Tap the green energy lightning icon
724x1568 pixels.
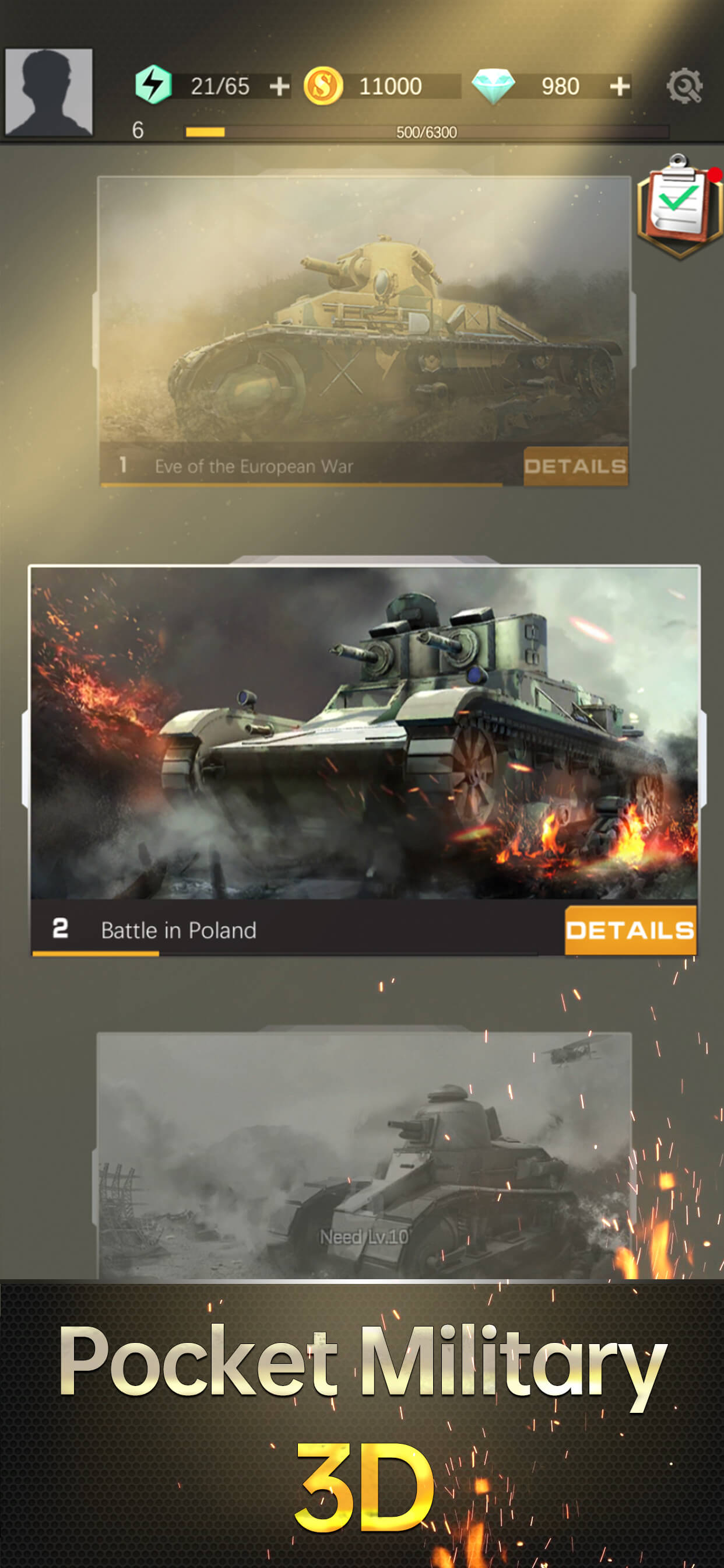pos(153,85)
